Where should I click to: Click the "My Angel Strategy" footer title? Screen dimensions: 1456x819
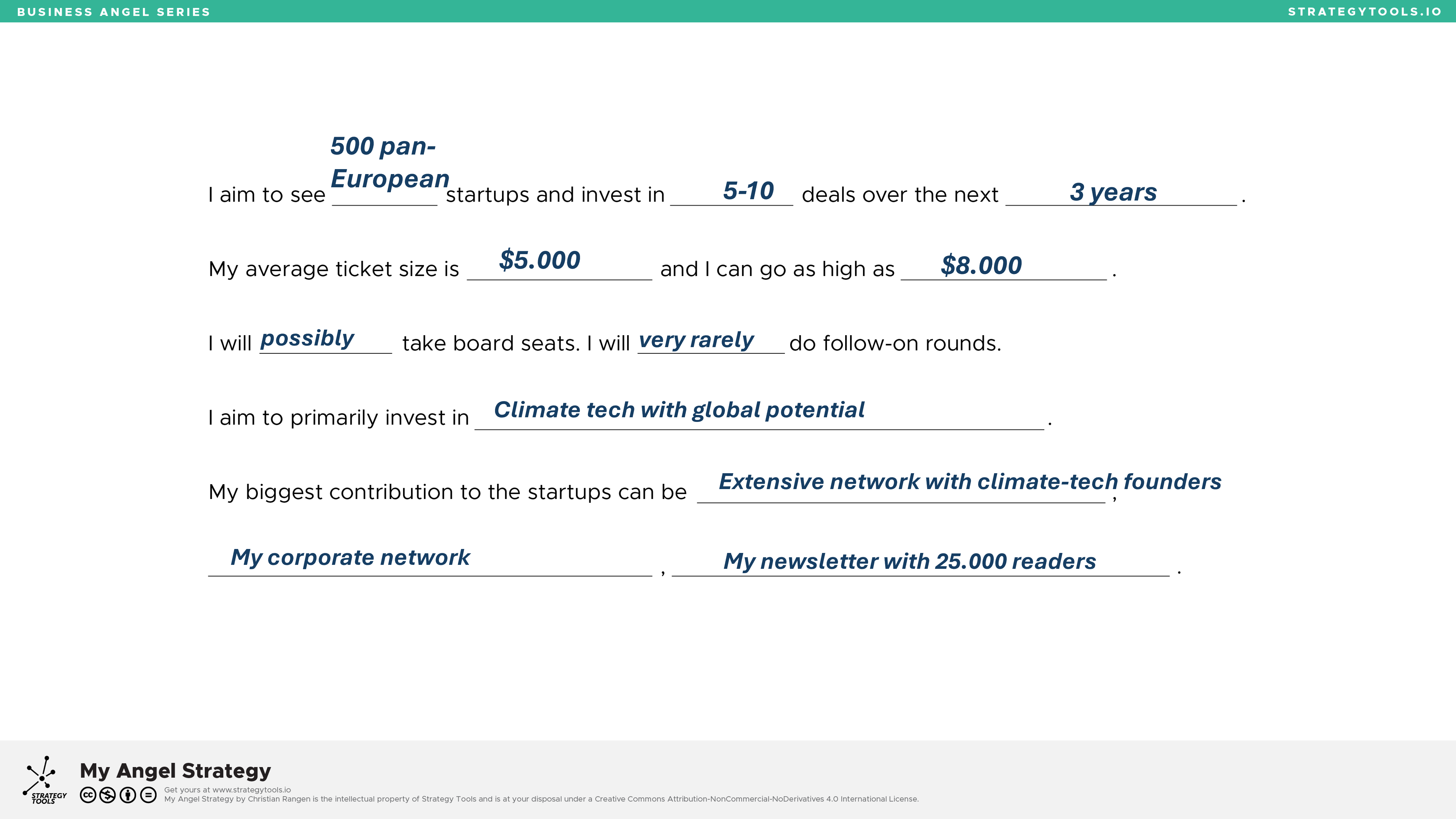(x=175, y=770)
